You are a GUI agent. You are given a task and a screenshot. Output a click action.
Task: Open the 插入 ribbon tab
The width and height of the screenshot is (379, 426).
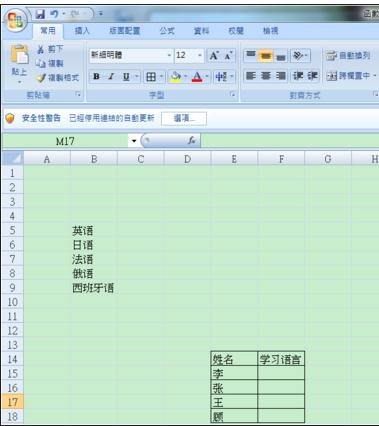[x=82, y=31]
